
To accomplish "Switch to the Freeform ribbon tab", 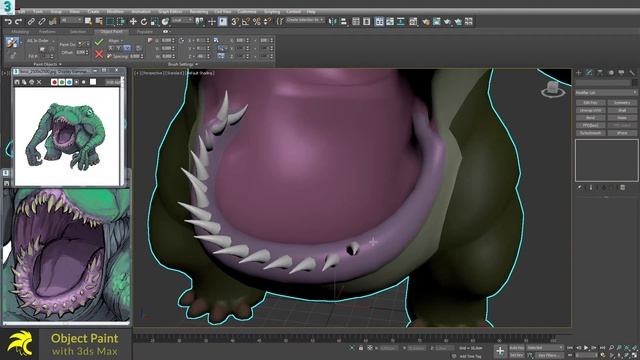I will tap(47, 31).
